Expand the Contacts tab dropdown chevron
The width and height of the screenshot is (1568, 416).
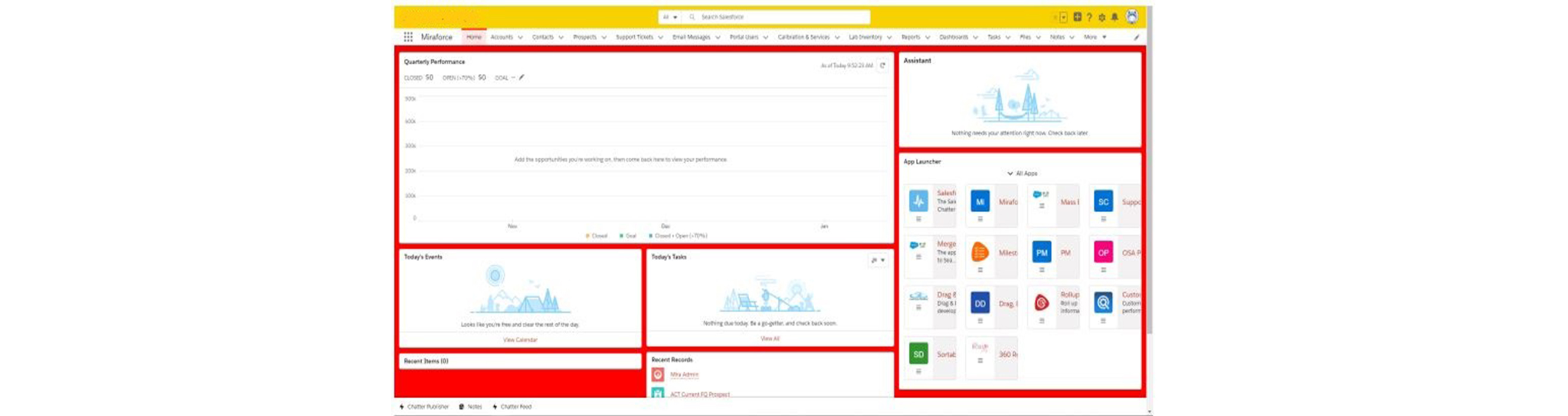point(561,37)
